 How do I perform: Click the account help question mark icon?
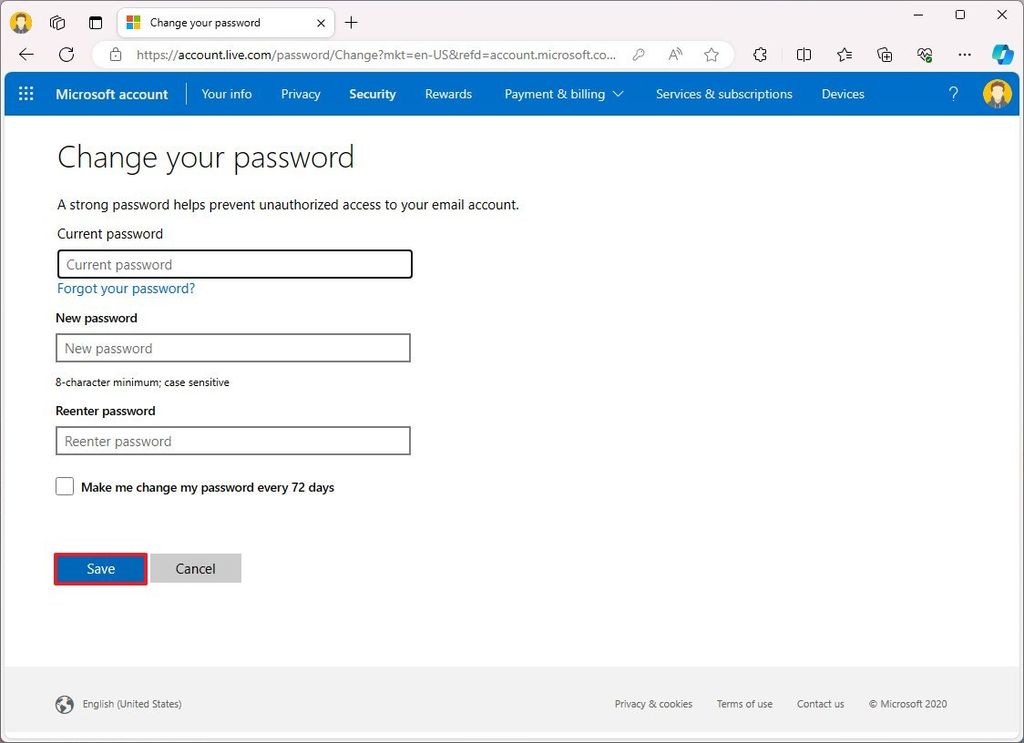pos(953,93)
